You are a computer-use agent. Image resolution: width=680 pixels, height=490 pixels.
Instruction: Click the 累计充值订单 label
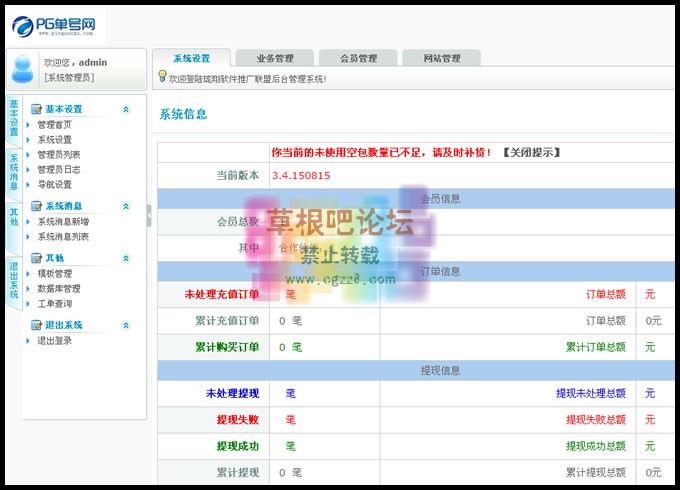coord(227,321)
